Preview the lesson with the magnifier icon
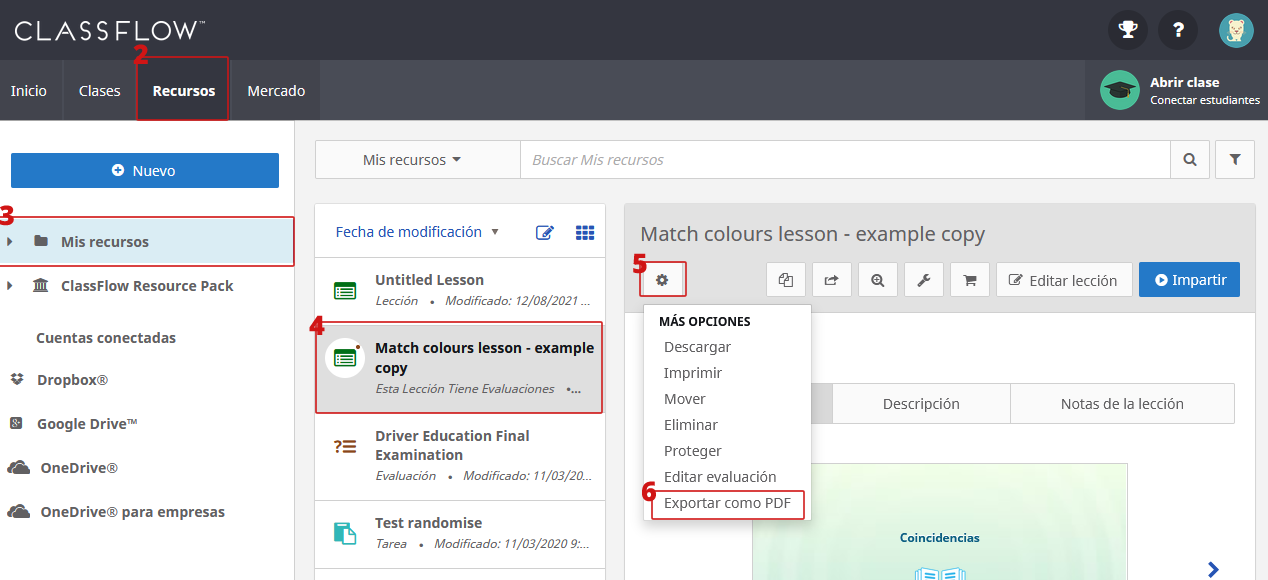1268x580 pixels. click(877, 280)
